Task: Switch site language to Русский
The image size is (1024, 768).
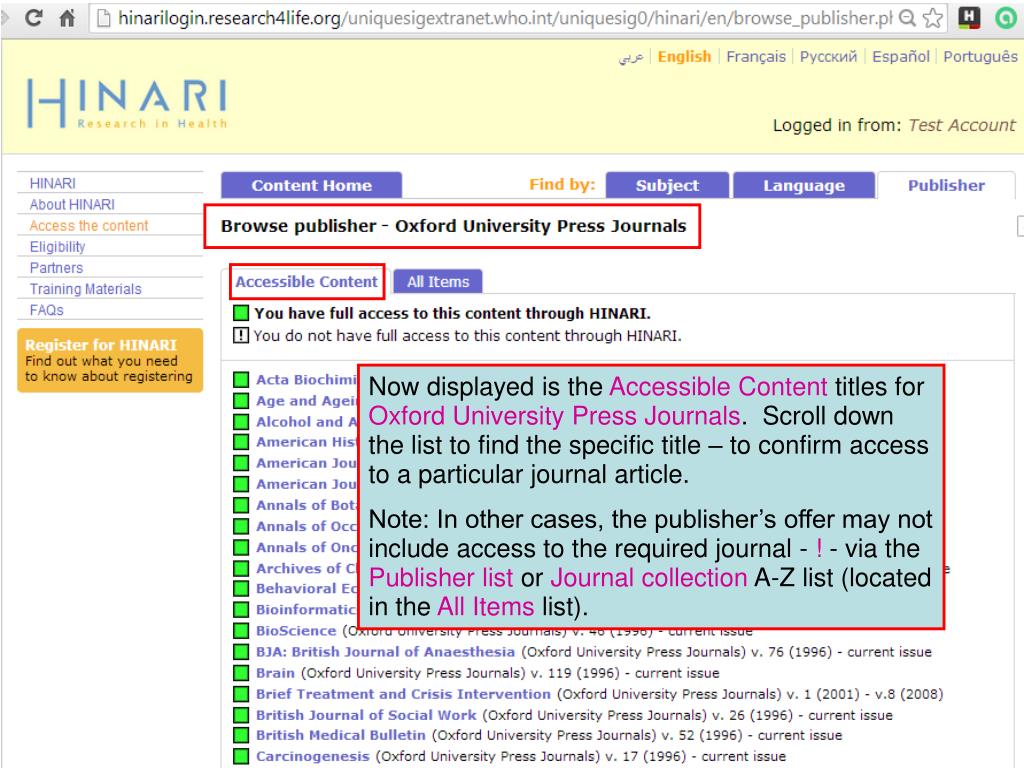Action: pyautogui.click(x=828, y=57)
